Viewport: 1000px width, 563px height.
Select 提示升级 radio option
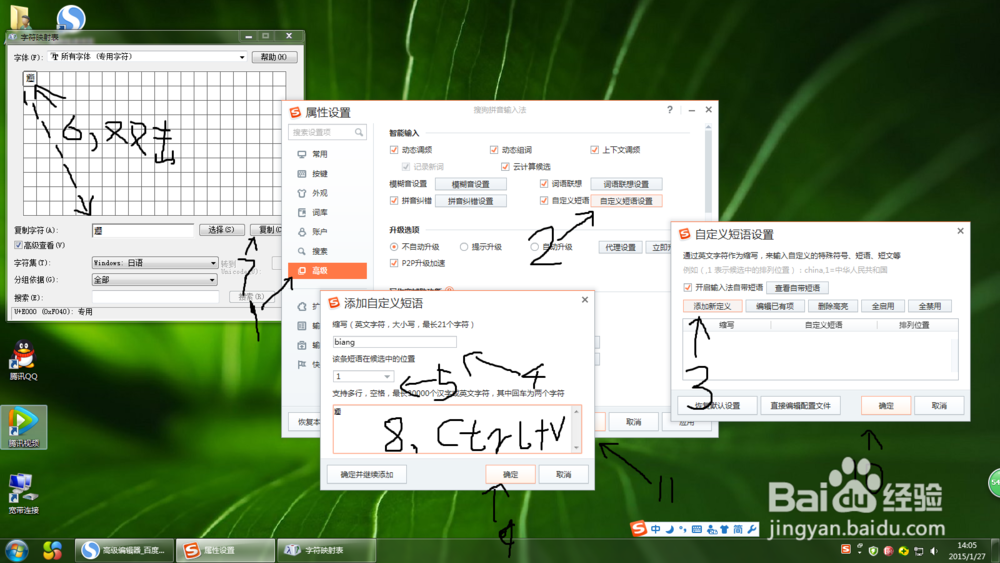pyautogui.click(x=464, y=247)
